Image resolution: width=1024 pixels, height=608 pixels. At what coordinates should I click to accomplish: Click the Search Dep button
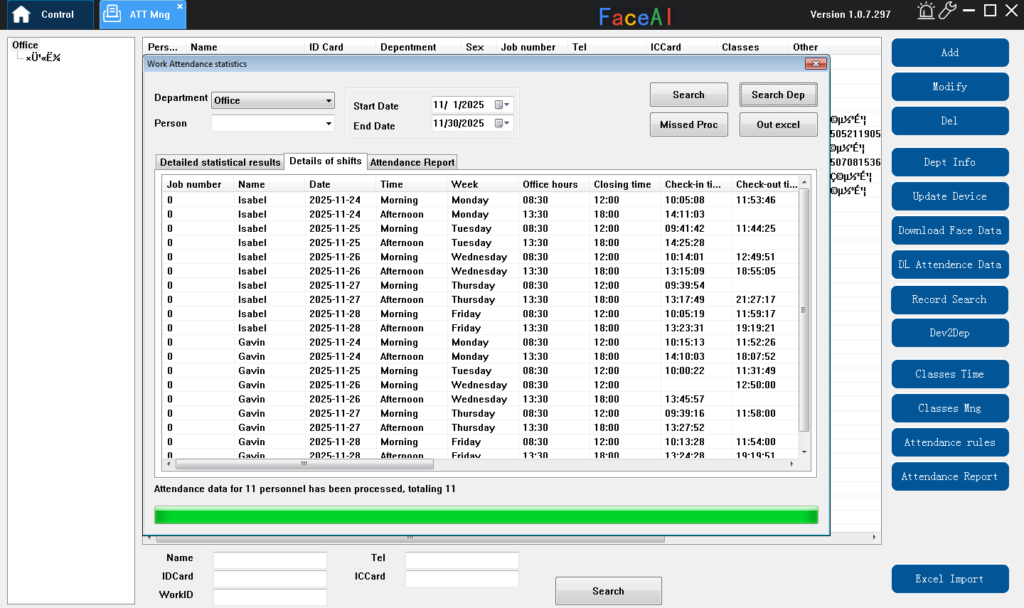(x=778, y=95)
